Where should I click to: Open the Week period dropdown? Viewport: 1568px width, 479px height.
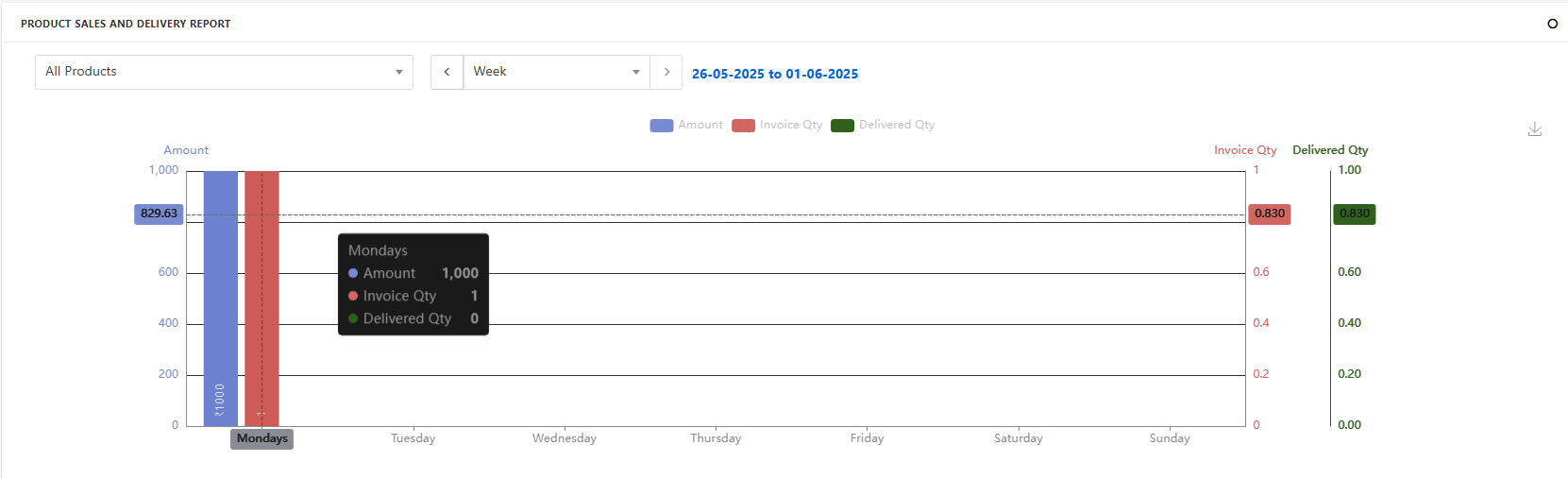tap(555, 72)
